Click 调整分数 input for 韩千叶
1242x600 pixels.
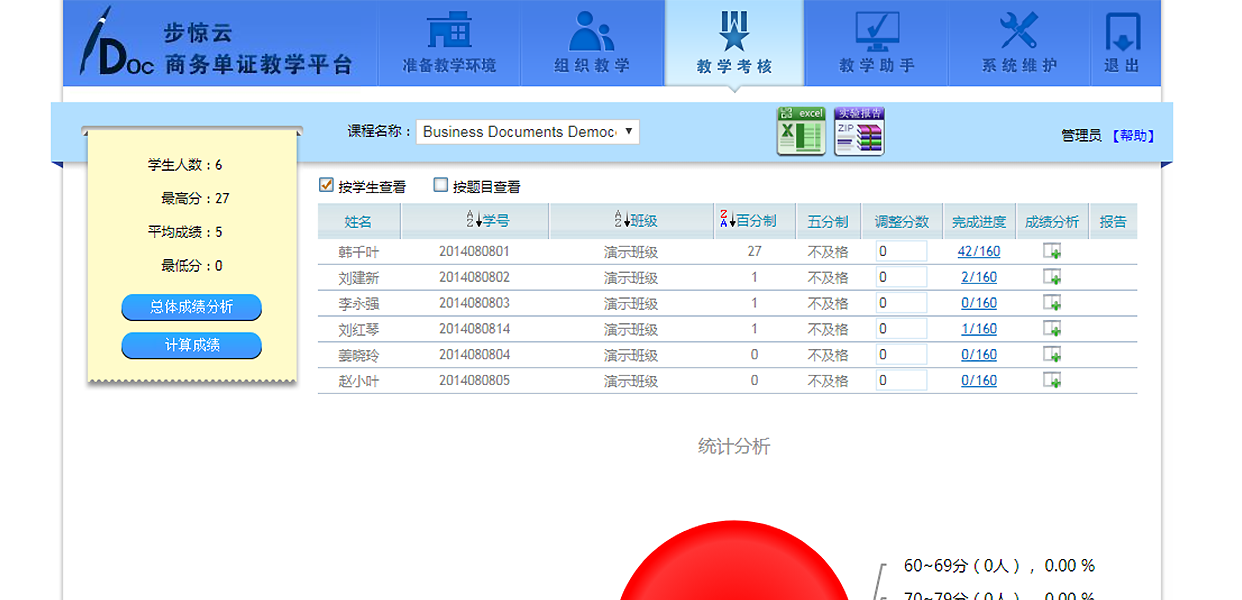(901, 252)
